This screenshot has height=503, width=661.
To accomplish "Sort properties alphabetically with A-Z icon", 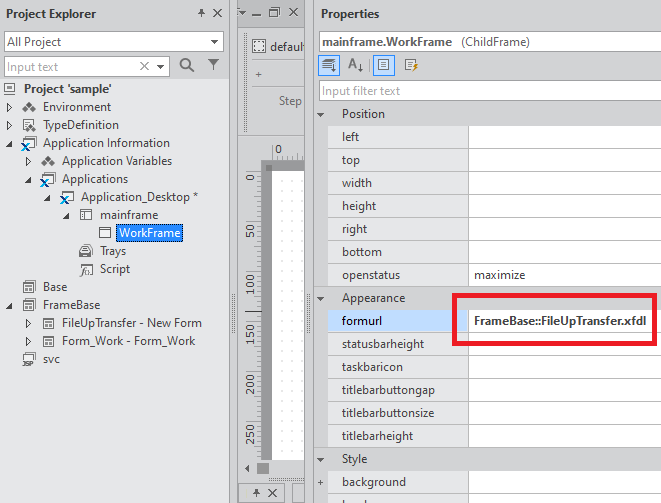I will [356, 65].
